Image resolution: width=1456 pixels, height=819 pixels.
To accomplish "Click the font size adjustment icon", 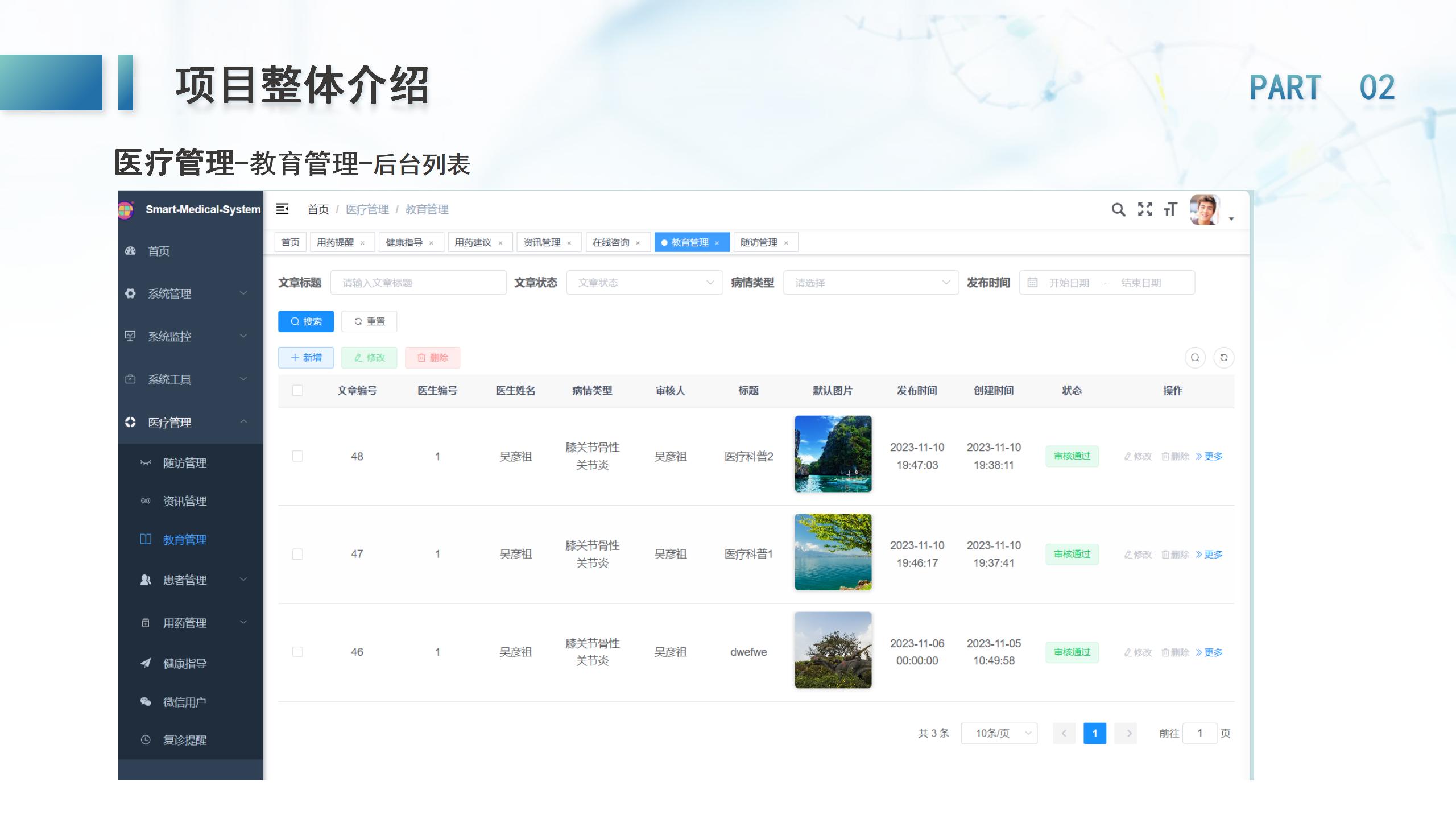I will (1170, 209).
